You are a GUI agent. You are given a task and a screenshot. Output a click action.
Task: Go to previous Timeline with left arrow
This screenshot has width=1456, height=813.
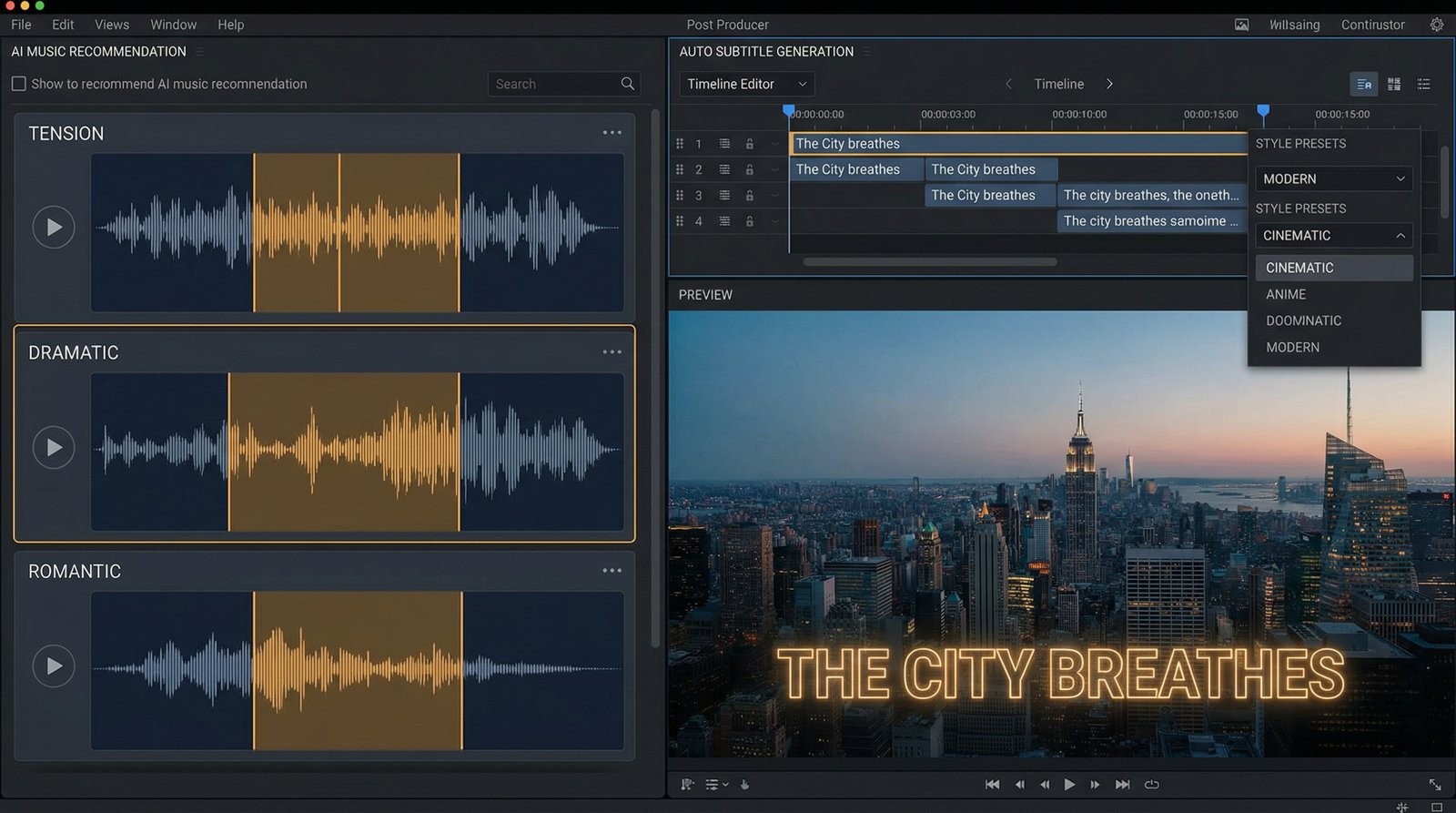[x=1008, y=84]
